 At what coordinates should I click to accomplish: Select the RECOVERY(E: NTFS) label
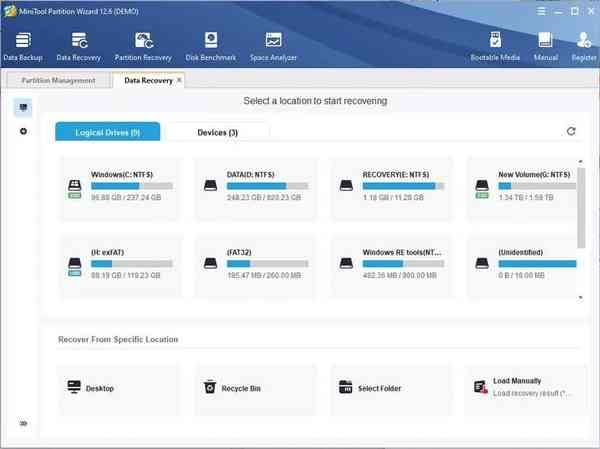click(x=396, y=175)
